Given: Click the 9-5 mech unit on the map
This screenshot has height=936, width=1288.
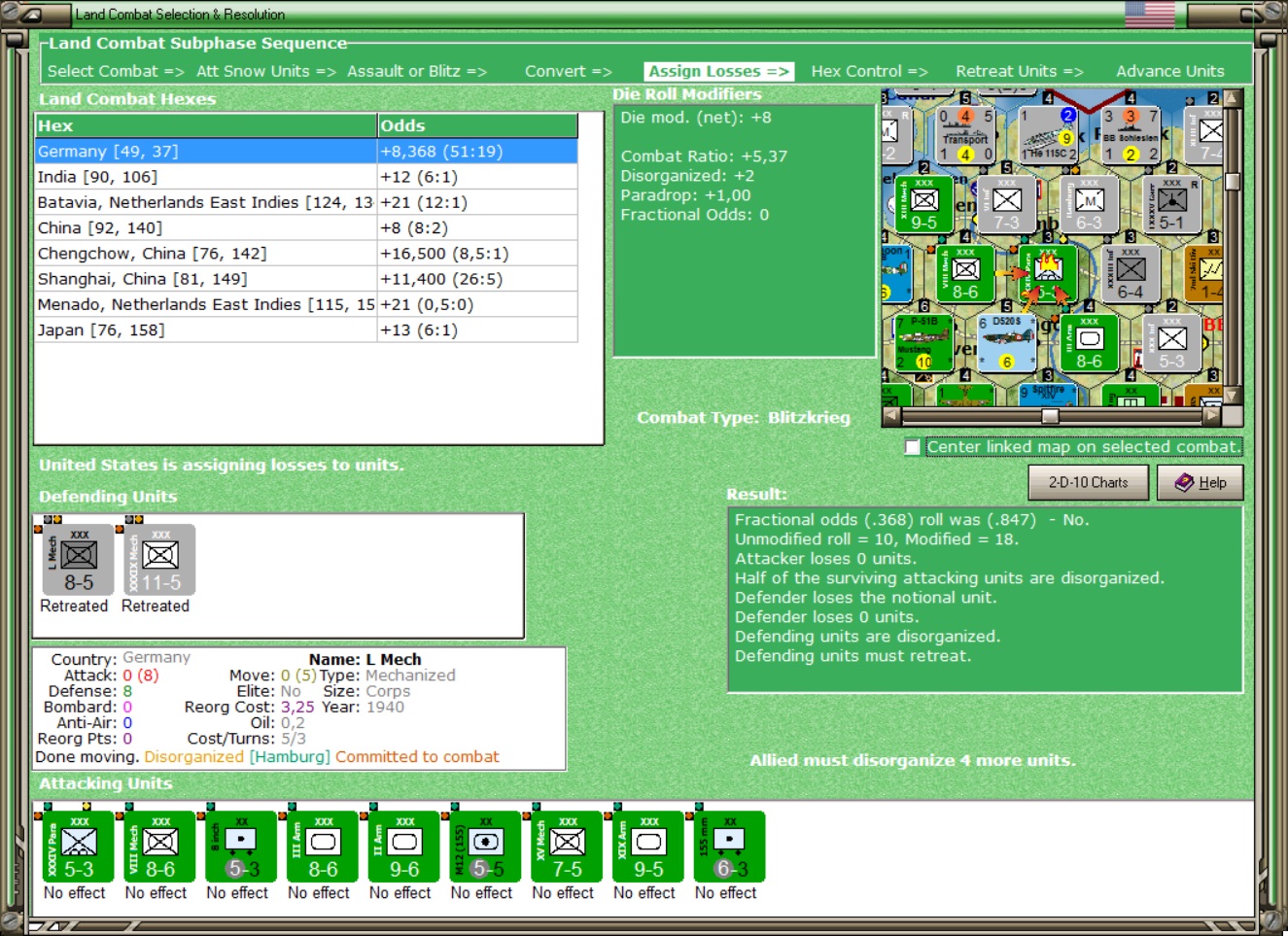Looking at the screenshot, I should coord(922,204).
